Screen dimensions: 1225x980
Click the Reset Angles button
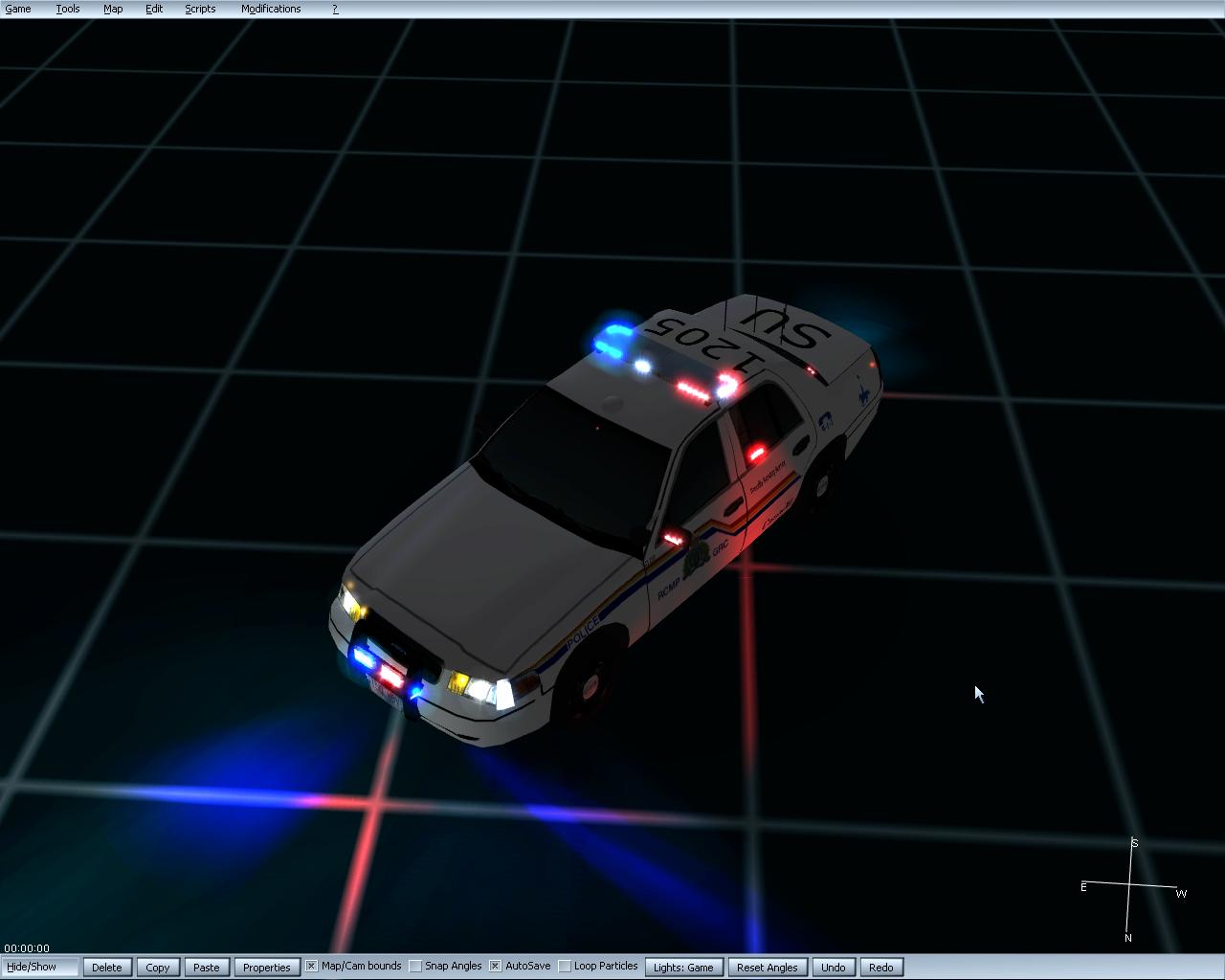(x=768, y=967)
